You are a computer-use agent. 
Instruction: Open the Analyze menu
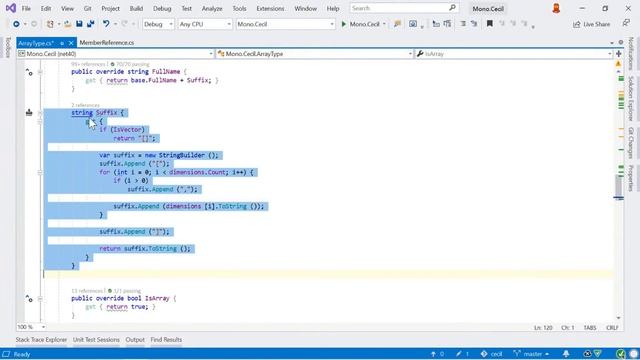[x=212, y=8]
